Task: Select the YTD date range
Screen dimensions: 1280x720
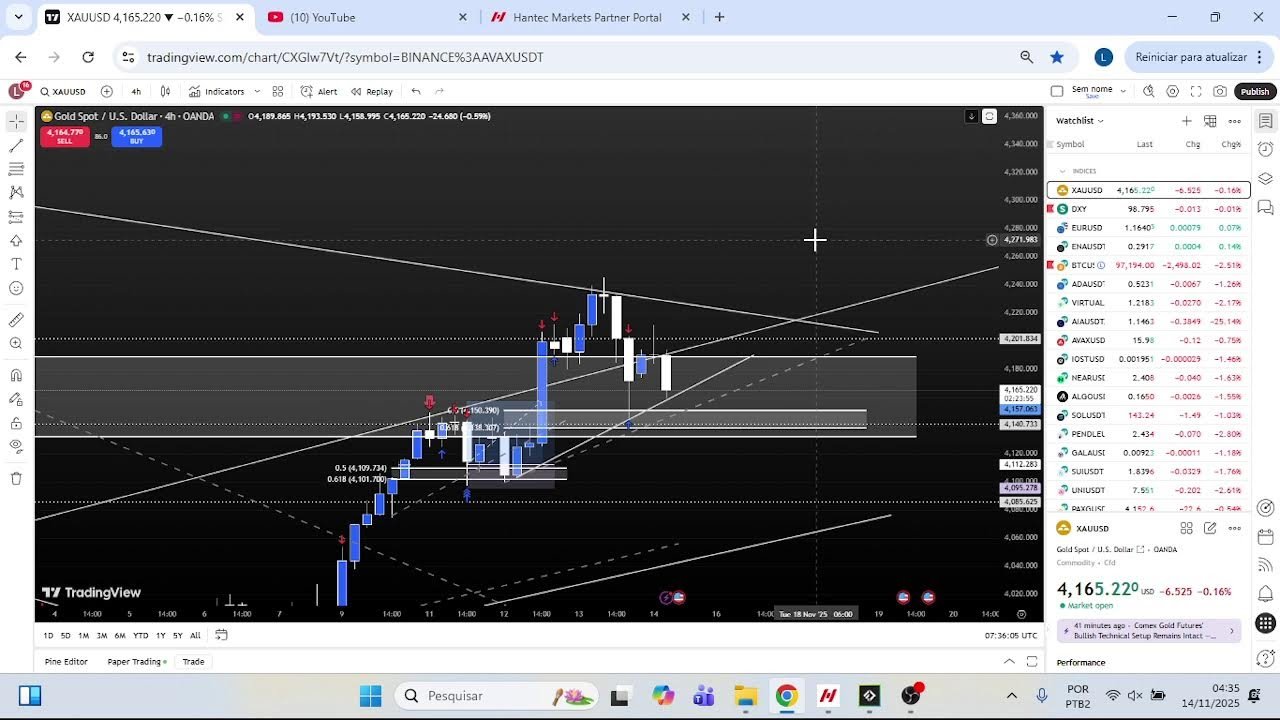Action: (x=140, y=635)
